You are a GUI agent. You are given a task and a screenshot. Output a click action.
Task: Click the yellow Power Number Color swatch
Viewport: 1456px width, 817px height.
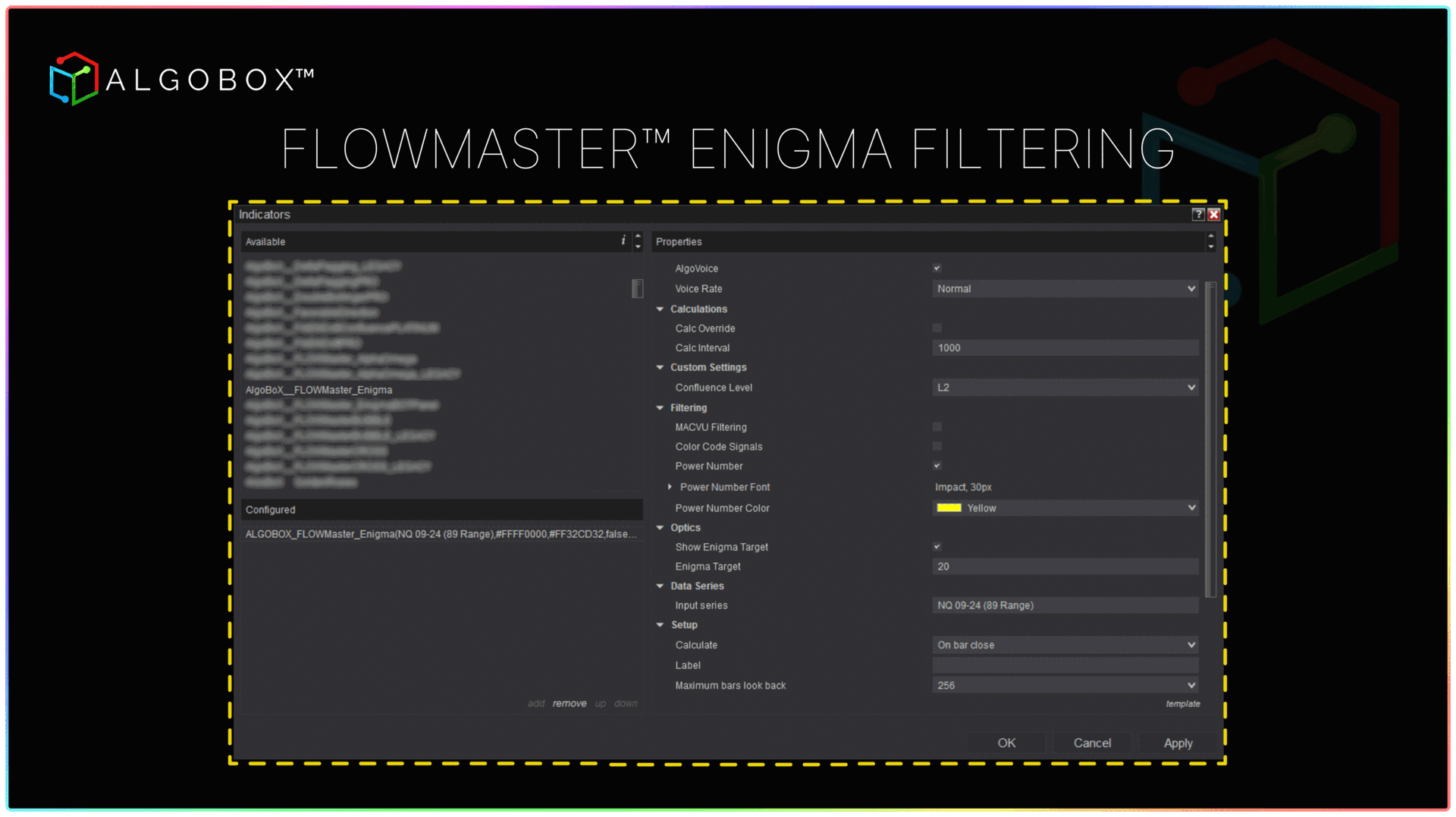coord(949,508)
